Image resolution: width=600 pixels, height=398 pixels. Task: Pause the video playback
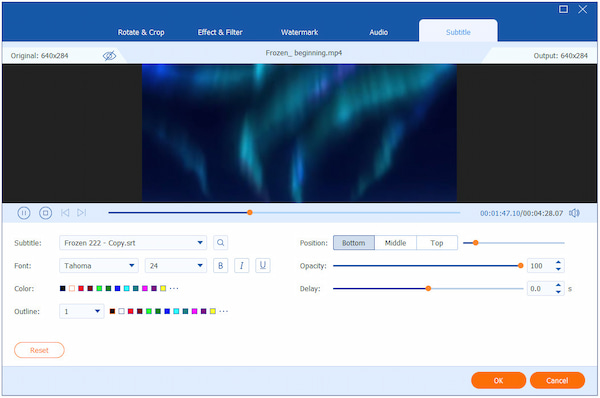(24, 213)
